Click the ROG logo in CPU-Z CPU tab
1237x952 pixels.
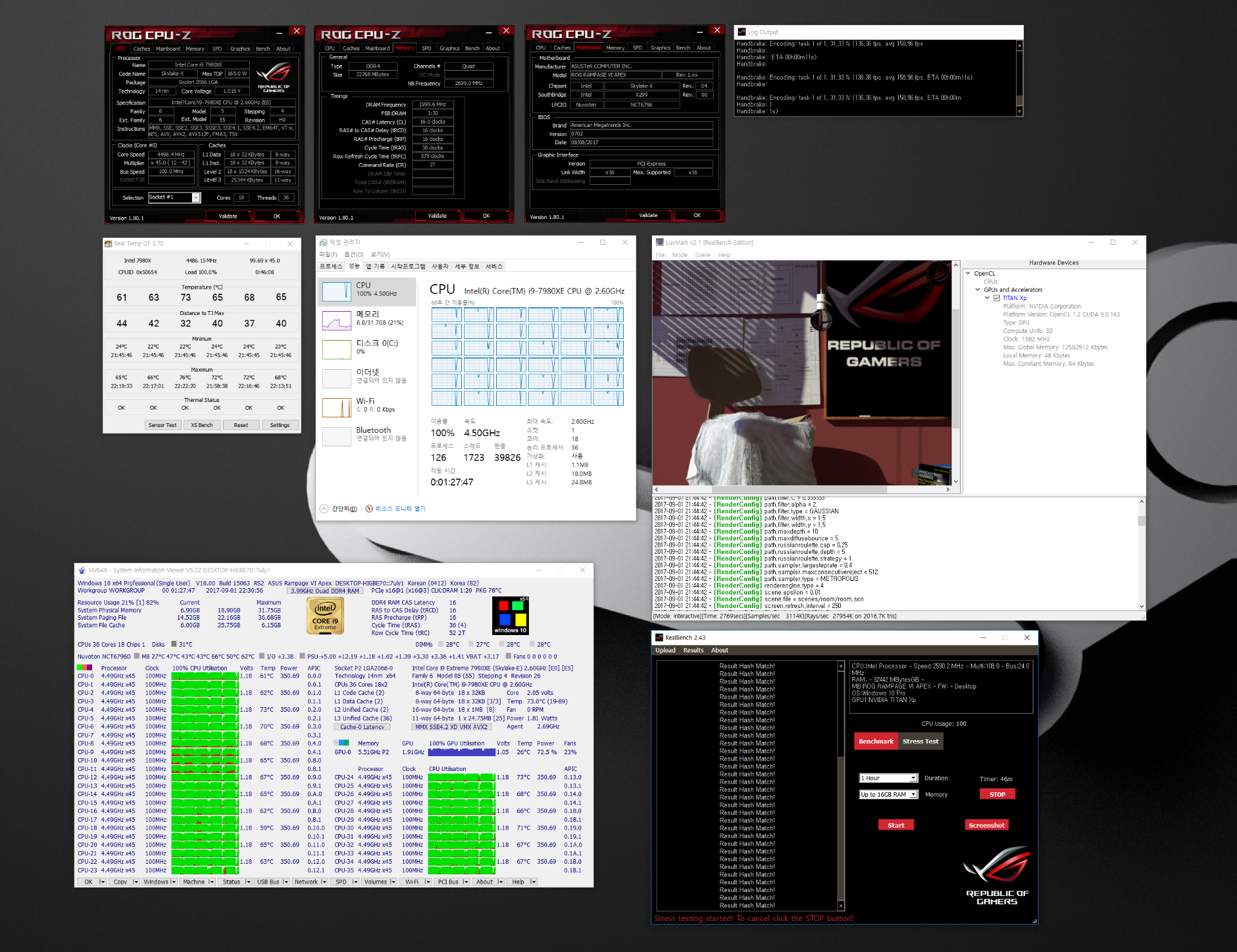pos(274,76)
